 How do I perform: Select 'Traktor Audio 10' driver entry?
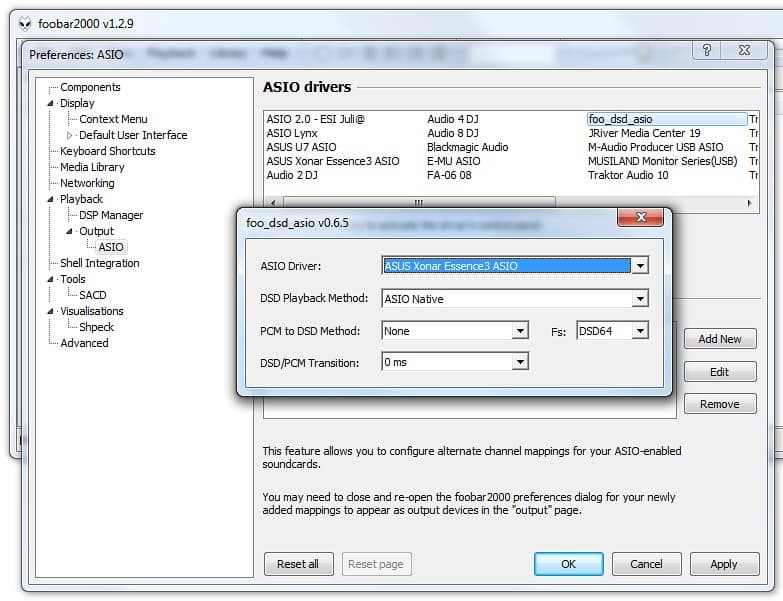pyautogui.click(x=628, y=175)
